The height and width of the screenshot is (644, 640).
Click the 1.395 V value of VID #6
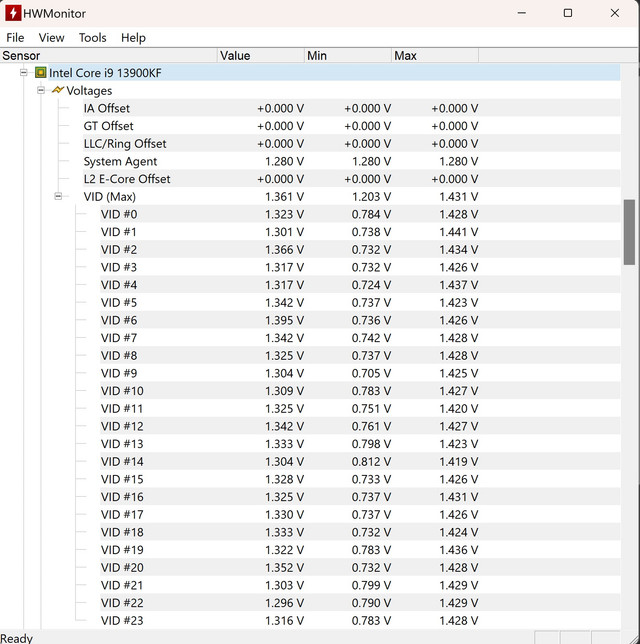pos(284,320)
